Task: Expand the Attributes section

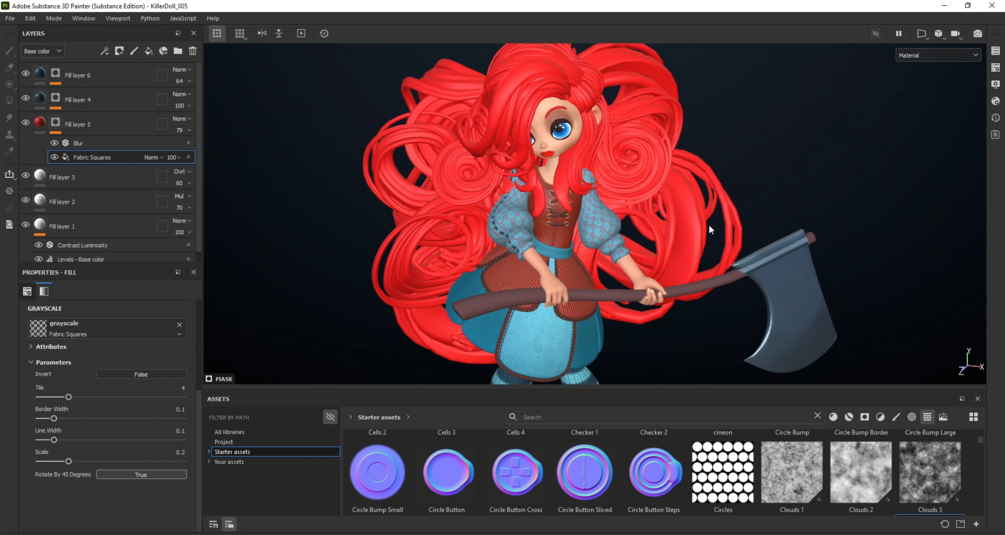Action: (x=31, y=347)
